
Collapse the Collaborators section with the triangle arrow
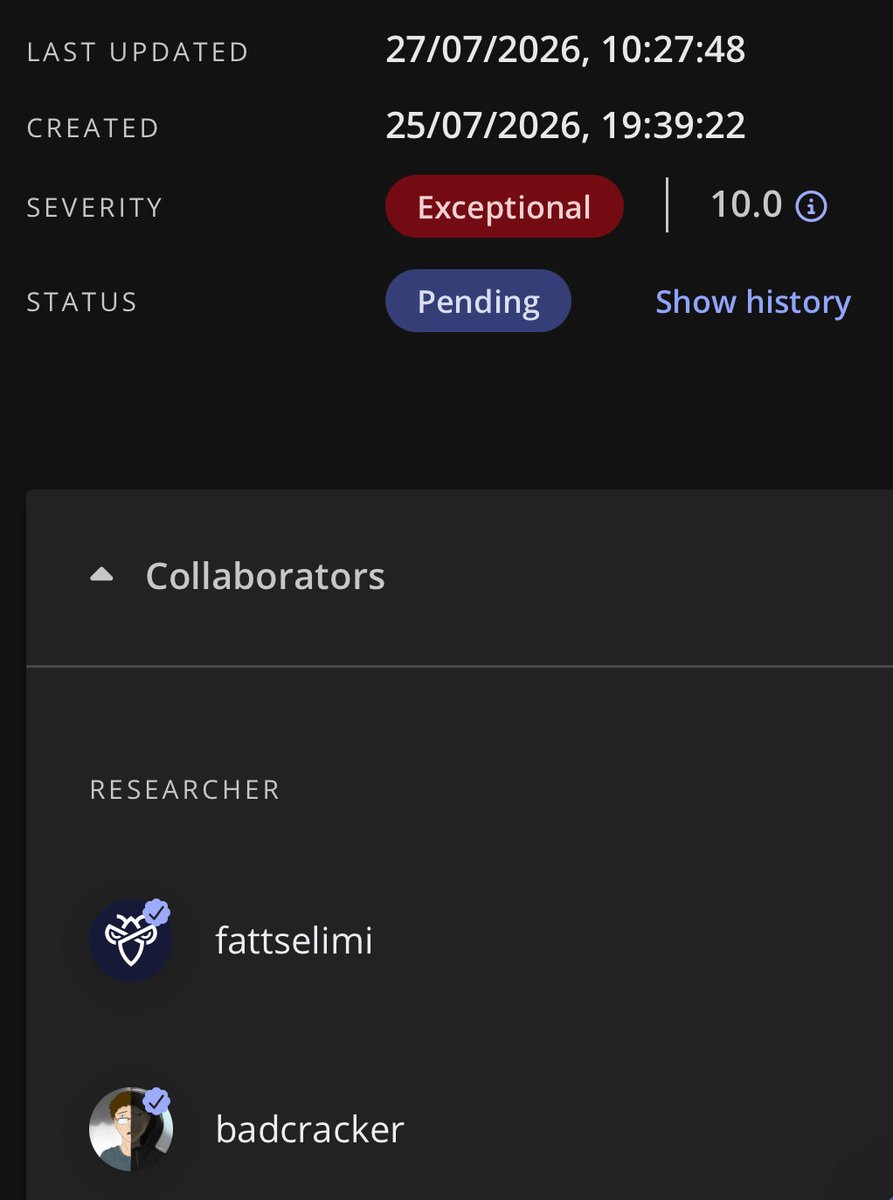tap(101, 575)
